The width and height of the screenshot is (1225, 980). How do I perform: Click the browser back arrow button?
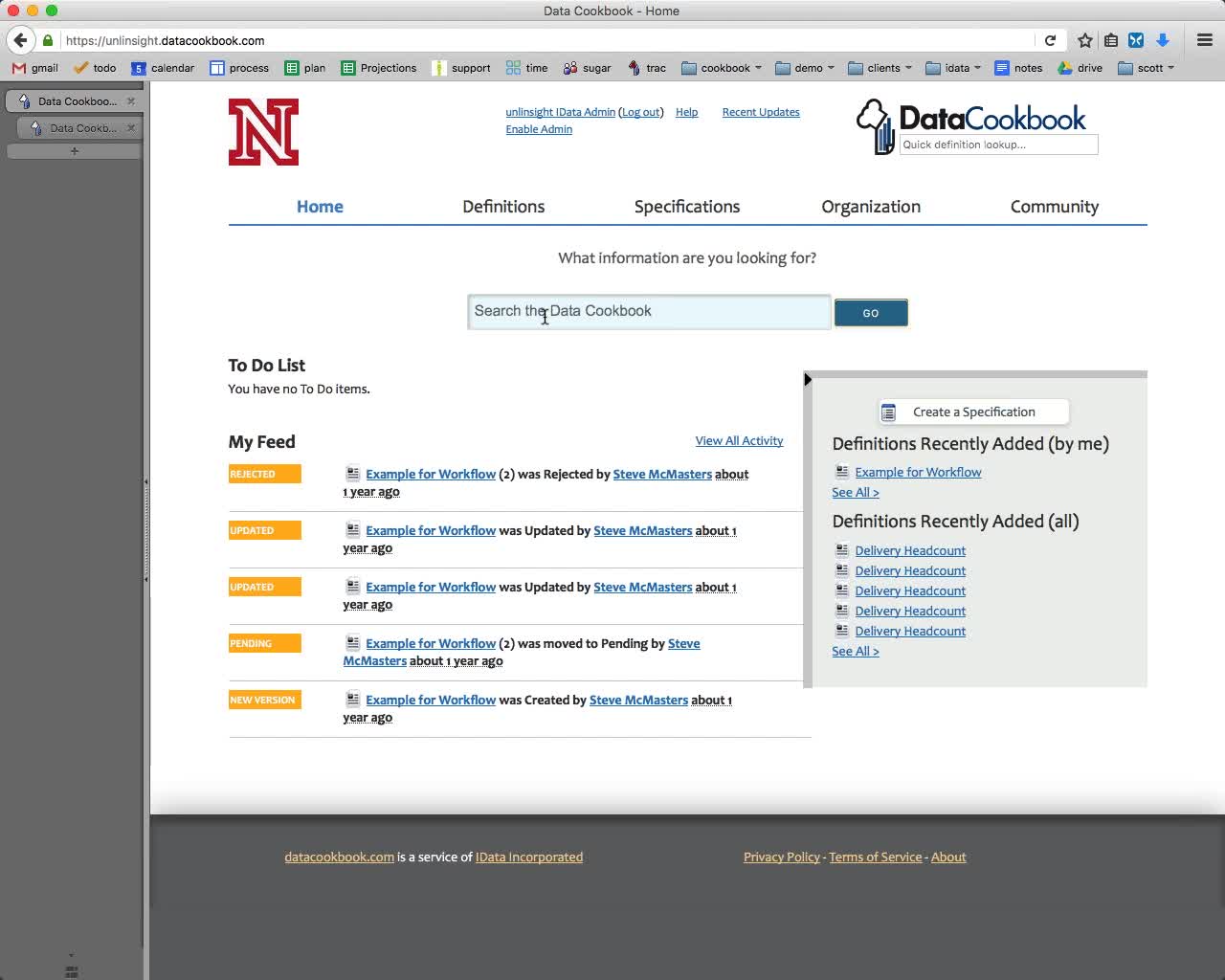point(20,40)
